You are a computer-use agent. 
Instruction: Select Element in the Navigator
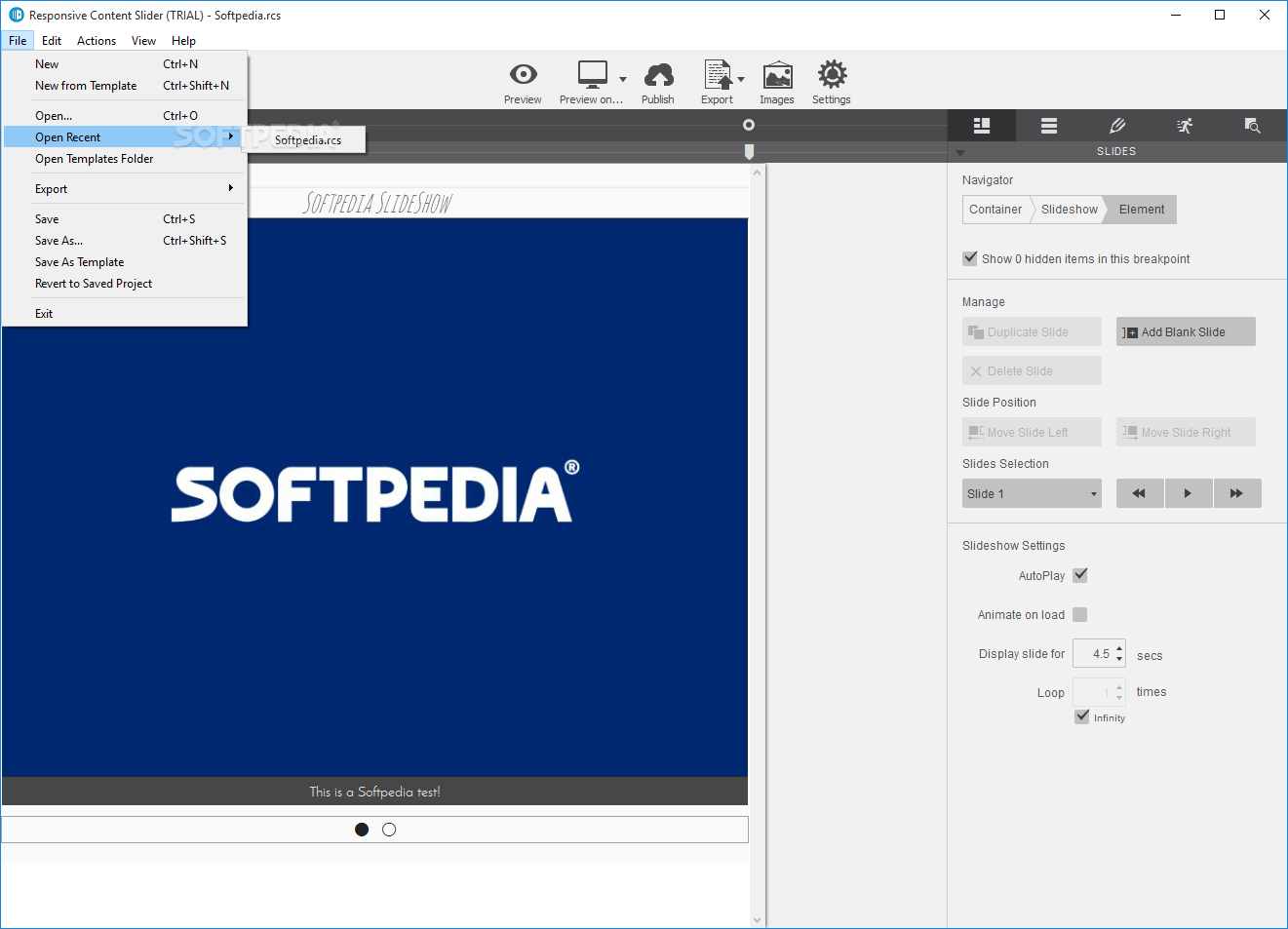coord(1142,210)
